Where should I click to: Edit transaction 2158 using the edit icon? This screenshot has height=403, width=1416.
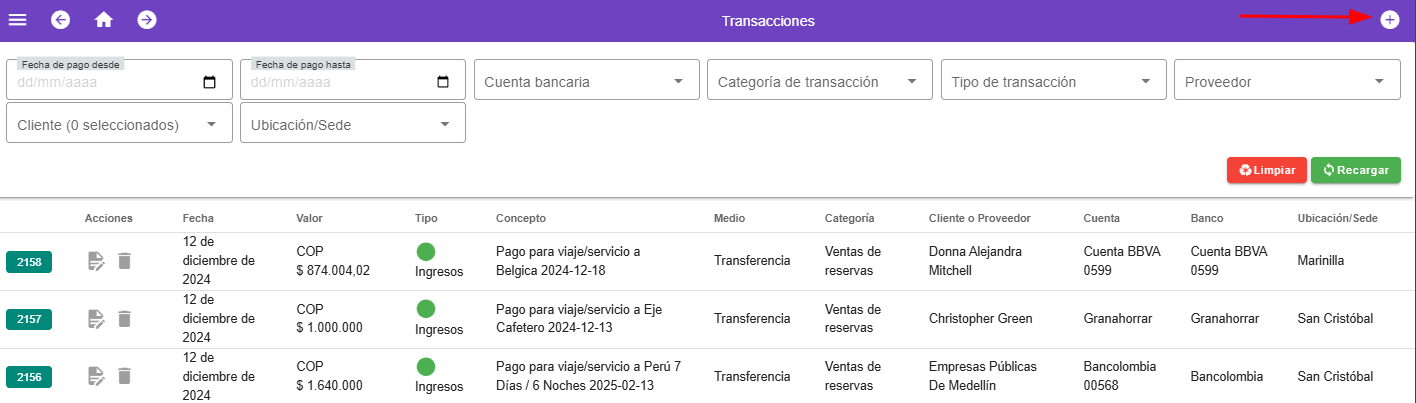(96, 261)
